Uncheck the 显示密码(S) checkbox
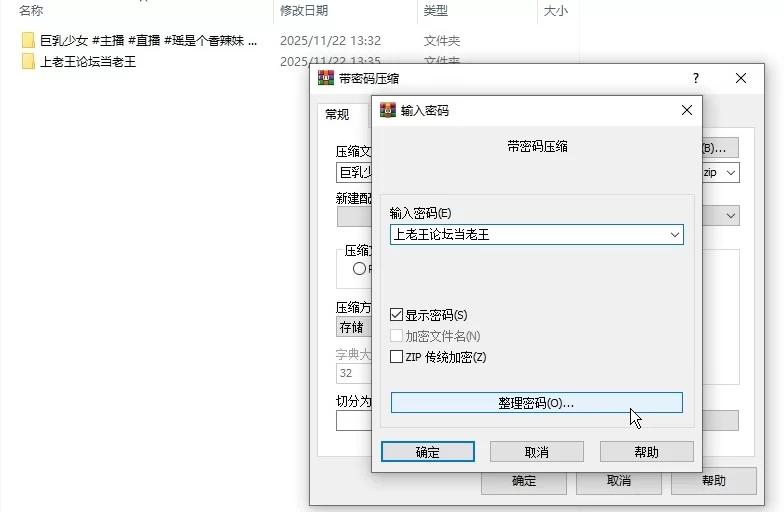This screenshot has width=784, height=512. coord(397,315)
